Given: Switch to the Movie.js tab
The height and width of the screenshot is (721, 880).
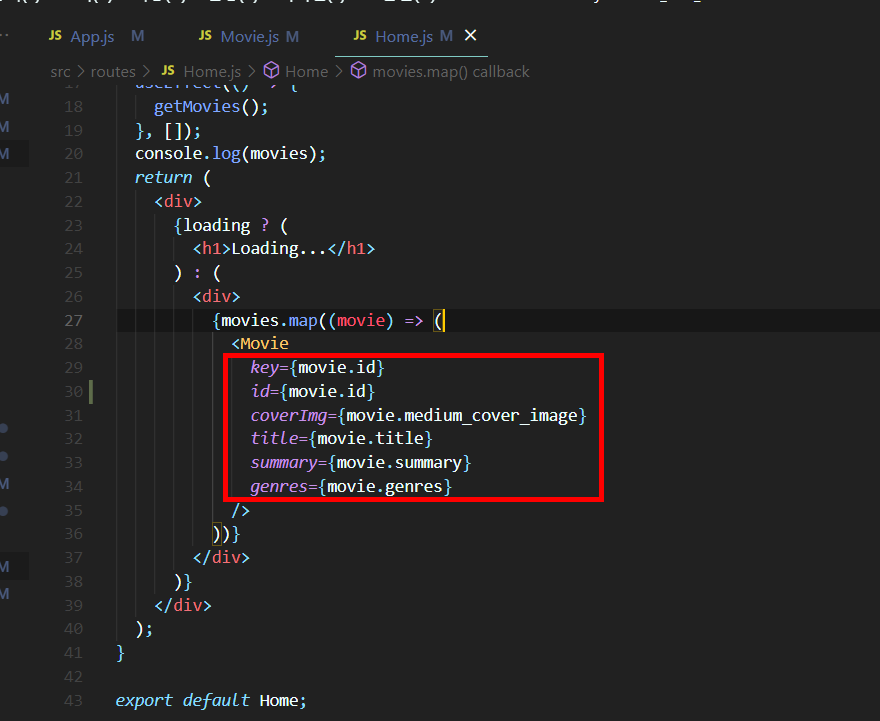Looking at the screenshot, I should [x=248, y=37].
